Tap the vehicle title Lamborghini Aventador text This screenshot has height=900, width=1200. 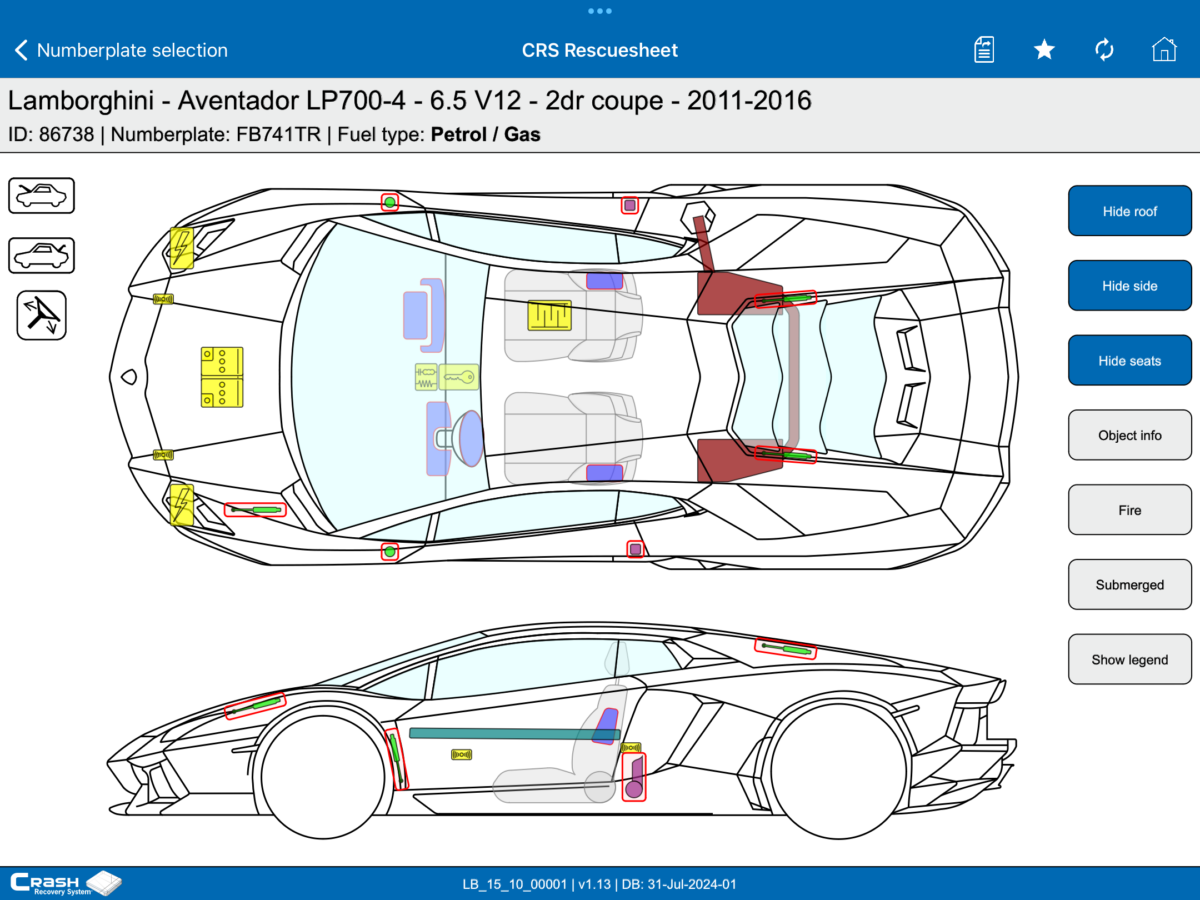410,101
